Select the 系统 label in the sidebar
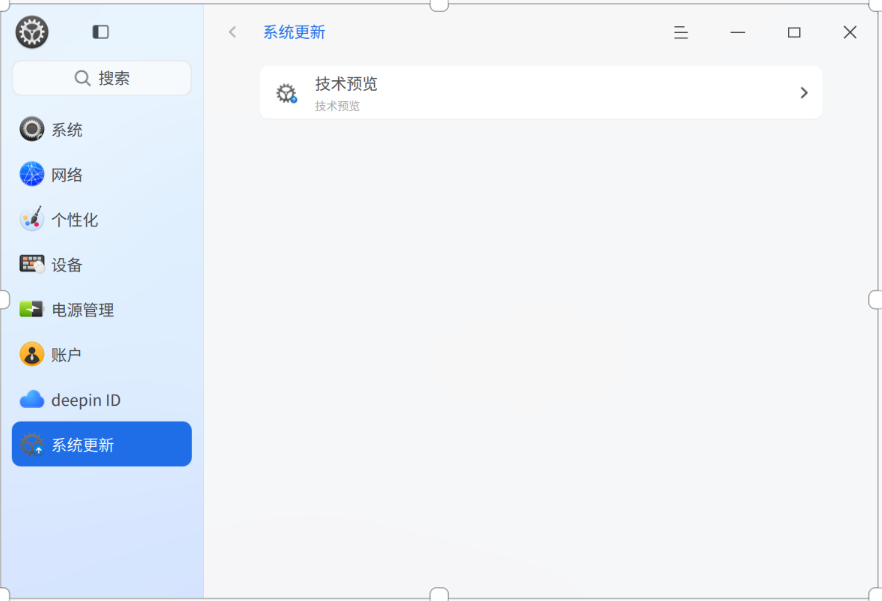Screen dimensions: 882x601 (67, 130)
